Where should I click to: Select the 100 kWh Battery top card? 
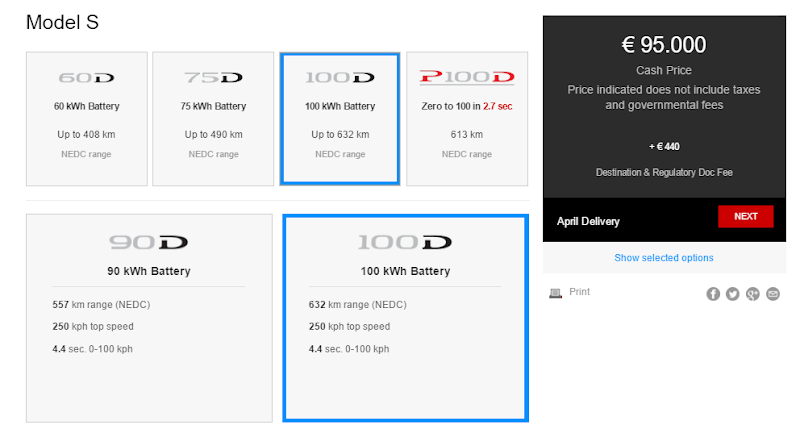click(x=340, y=119)
